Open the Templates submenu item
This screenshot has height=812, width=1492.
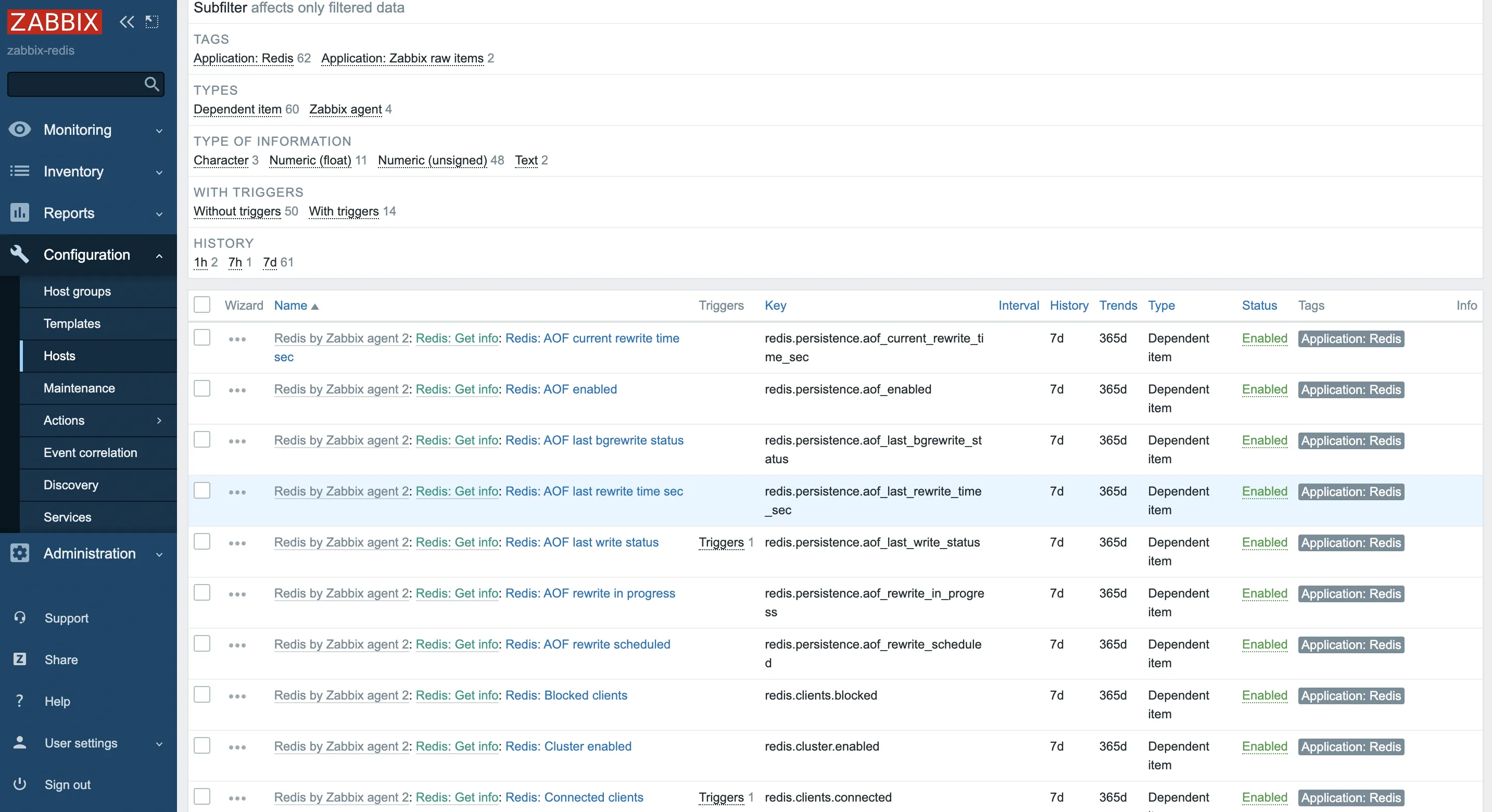point(72,323)
